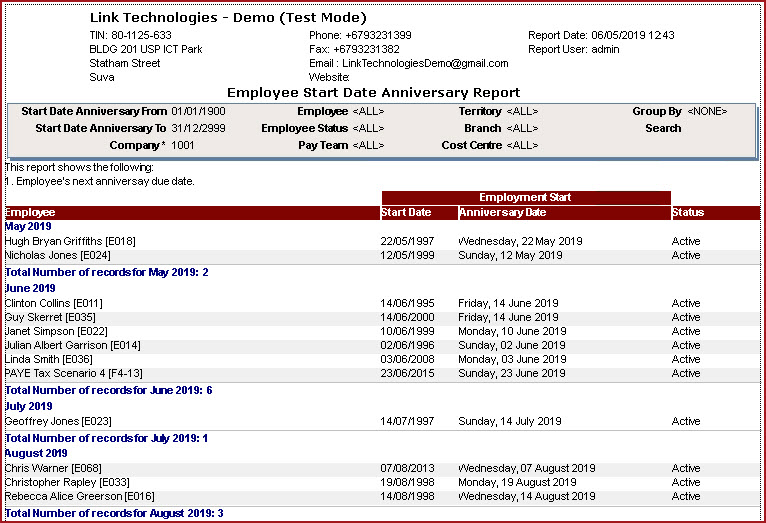Click the Employee column header

click(30, 212)
